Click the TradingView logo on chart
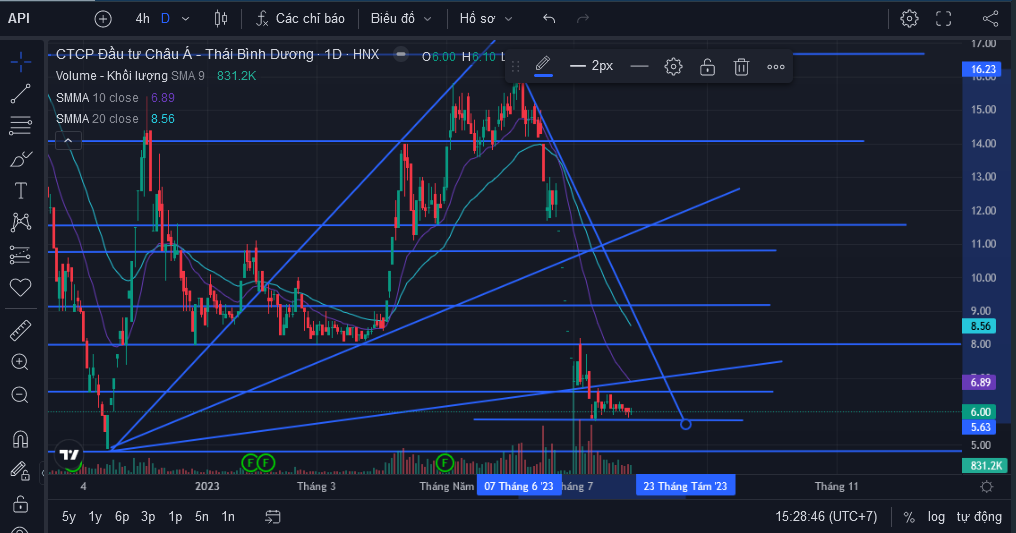The height and width of the screenshot is (533, 1016). click(x=69, y=455)
